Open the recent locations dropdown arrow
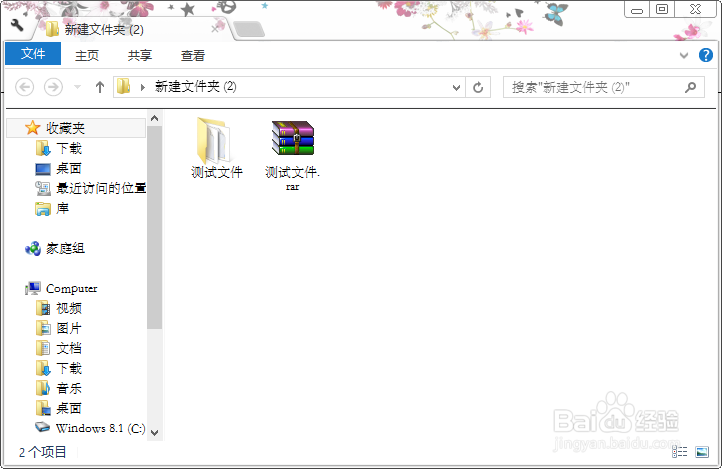 coord(77,87)
